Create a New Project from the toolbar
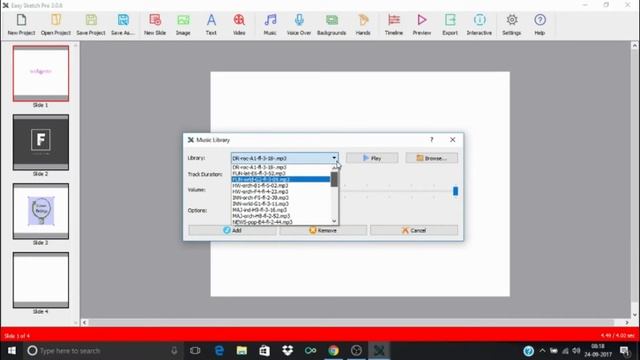640x360 pixels. [x=21, y=24]
